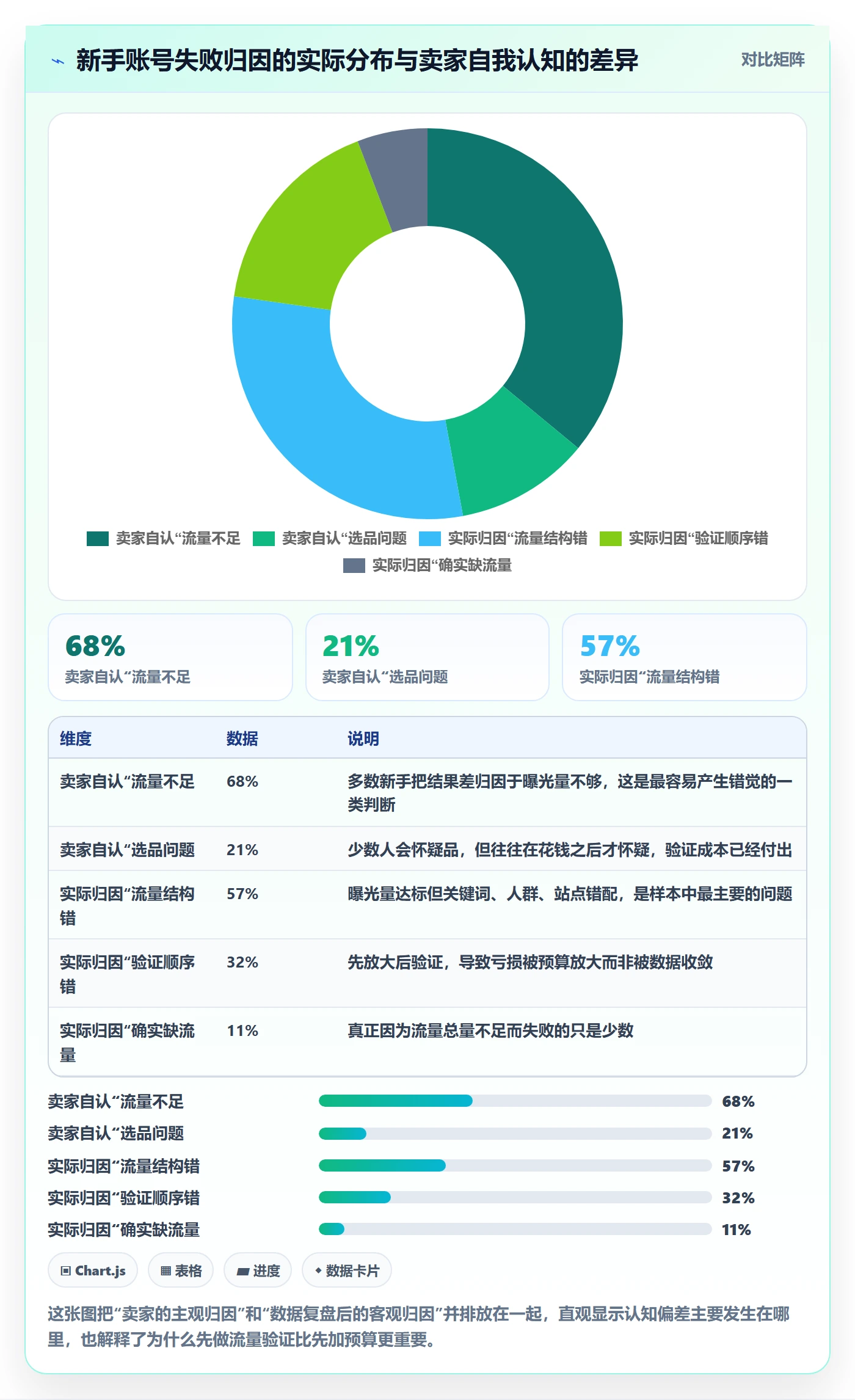
Task: Click the progress bar for 实际归因"流量结构错
Action: click(515, 1165)
